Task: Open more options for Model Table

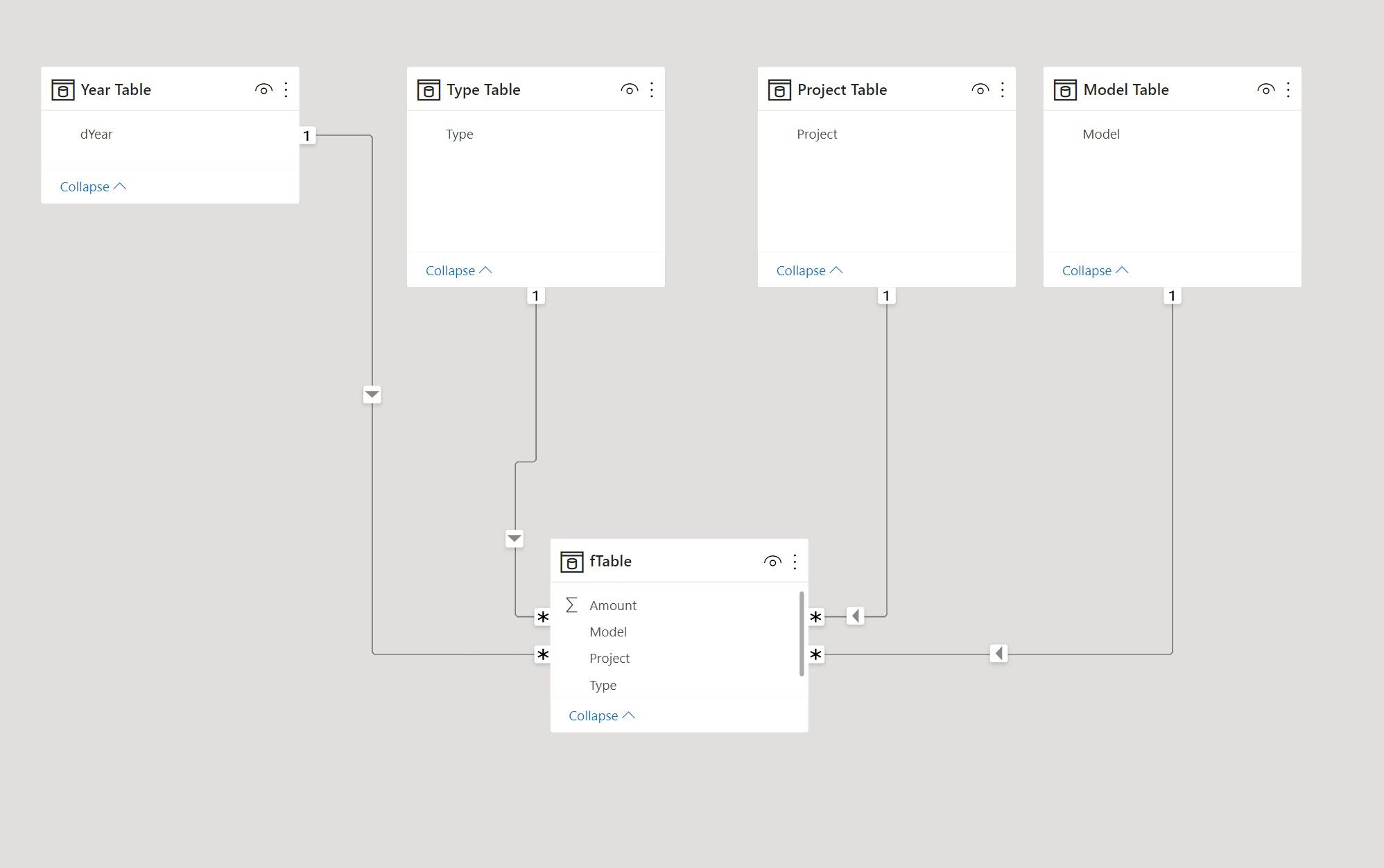Action: click(1288, 89)
